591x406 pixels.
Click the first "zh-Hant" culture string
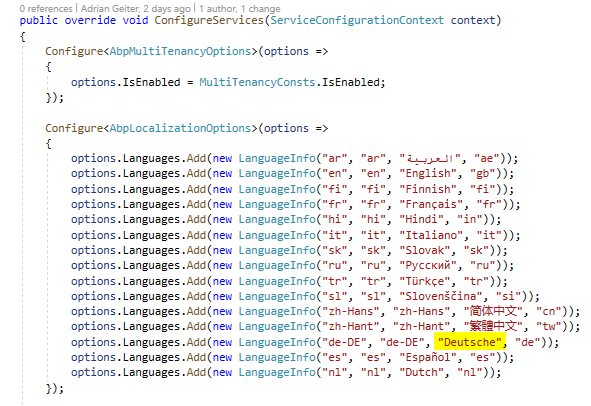(x=351, y=326)
